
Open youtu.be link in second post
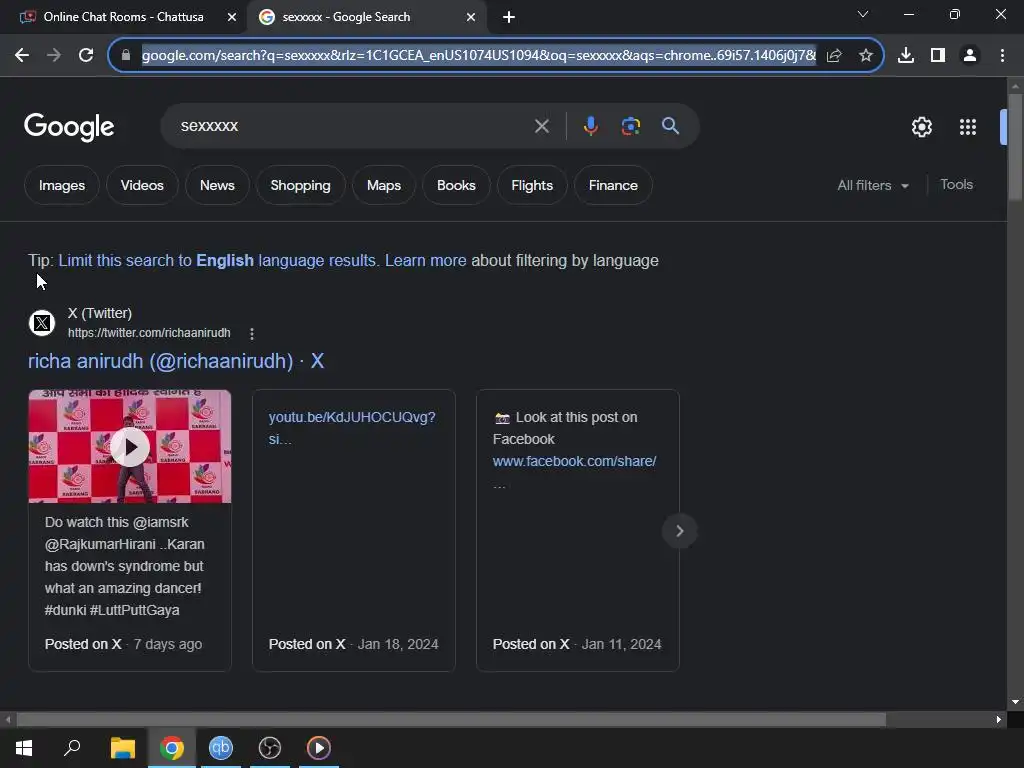pyautogui.click(x=352, y=428)
